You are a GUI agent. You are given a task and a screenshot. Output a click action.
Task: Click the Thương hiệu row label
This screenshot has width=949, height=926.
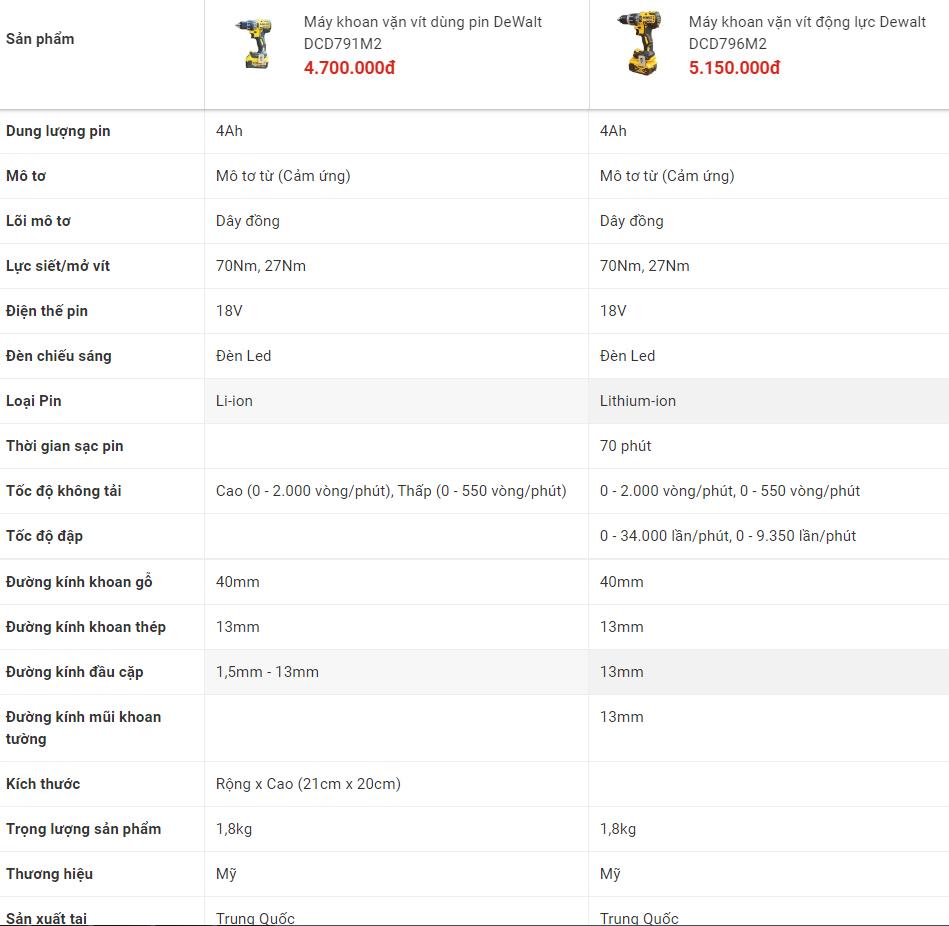[49, 874]
